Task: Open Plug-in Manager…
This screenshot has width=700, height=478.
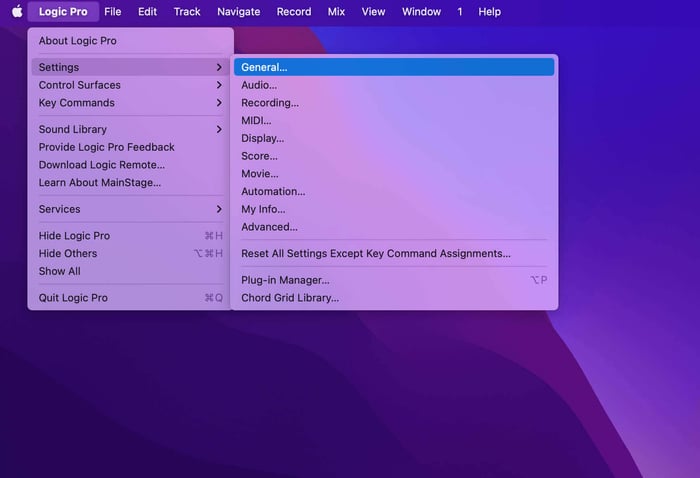Action: coord(394,280)
